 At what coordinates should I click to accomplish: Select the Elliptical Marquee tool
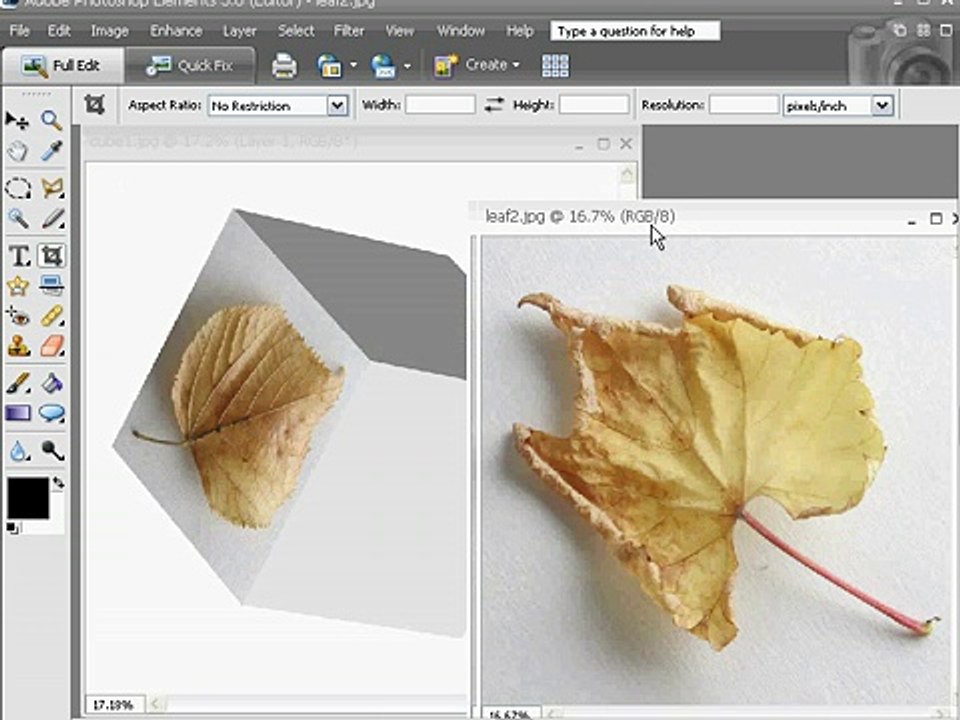point(18,188)
